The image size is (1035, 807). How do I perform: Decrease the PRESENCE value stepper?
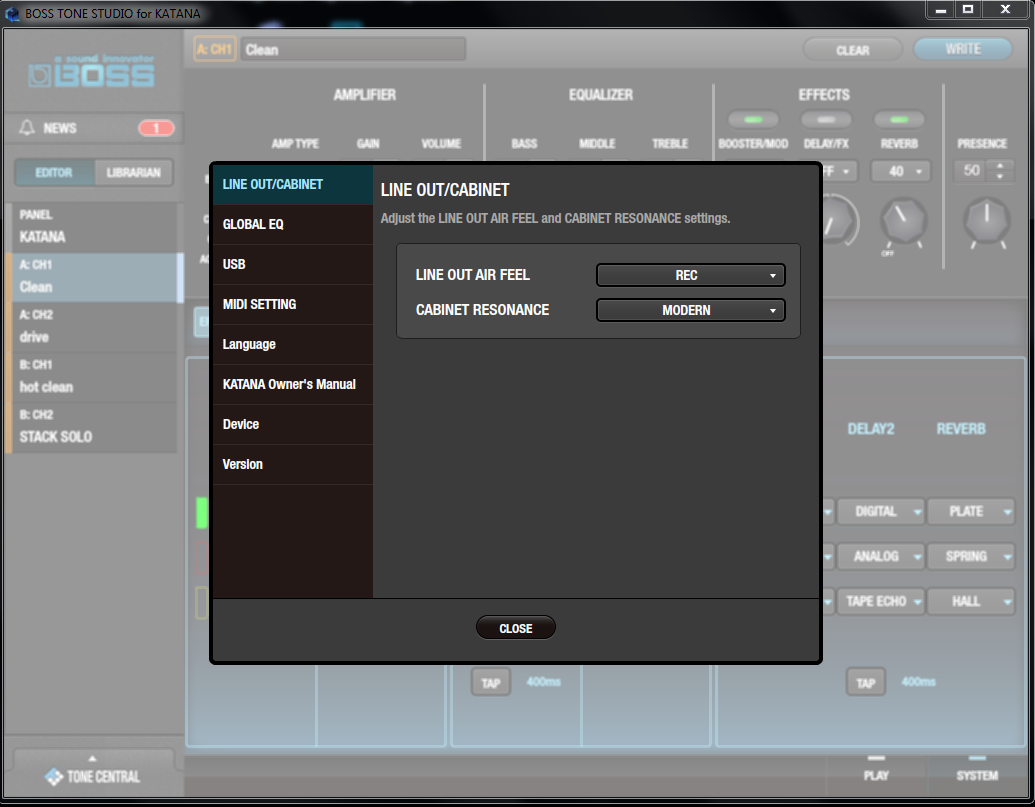tap(1000, 176)
